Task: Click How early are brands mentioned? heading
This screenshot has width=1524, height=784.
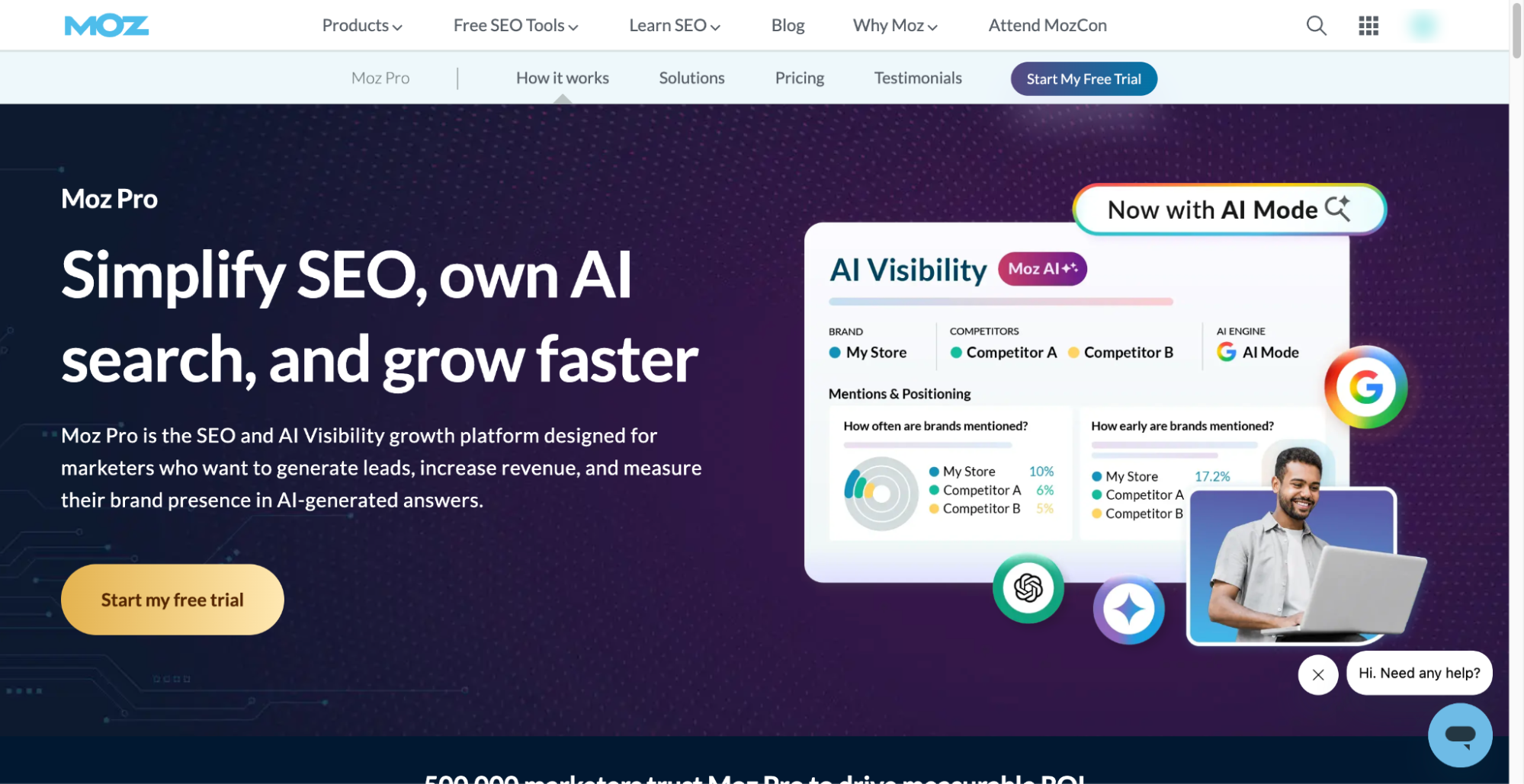Action: click(1182, 426)
